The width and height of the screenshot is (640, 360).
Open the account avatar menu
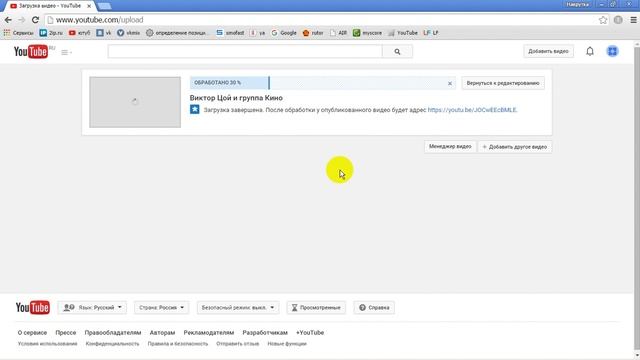(x=612, y=51)
